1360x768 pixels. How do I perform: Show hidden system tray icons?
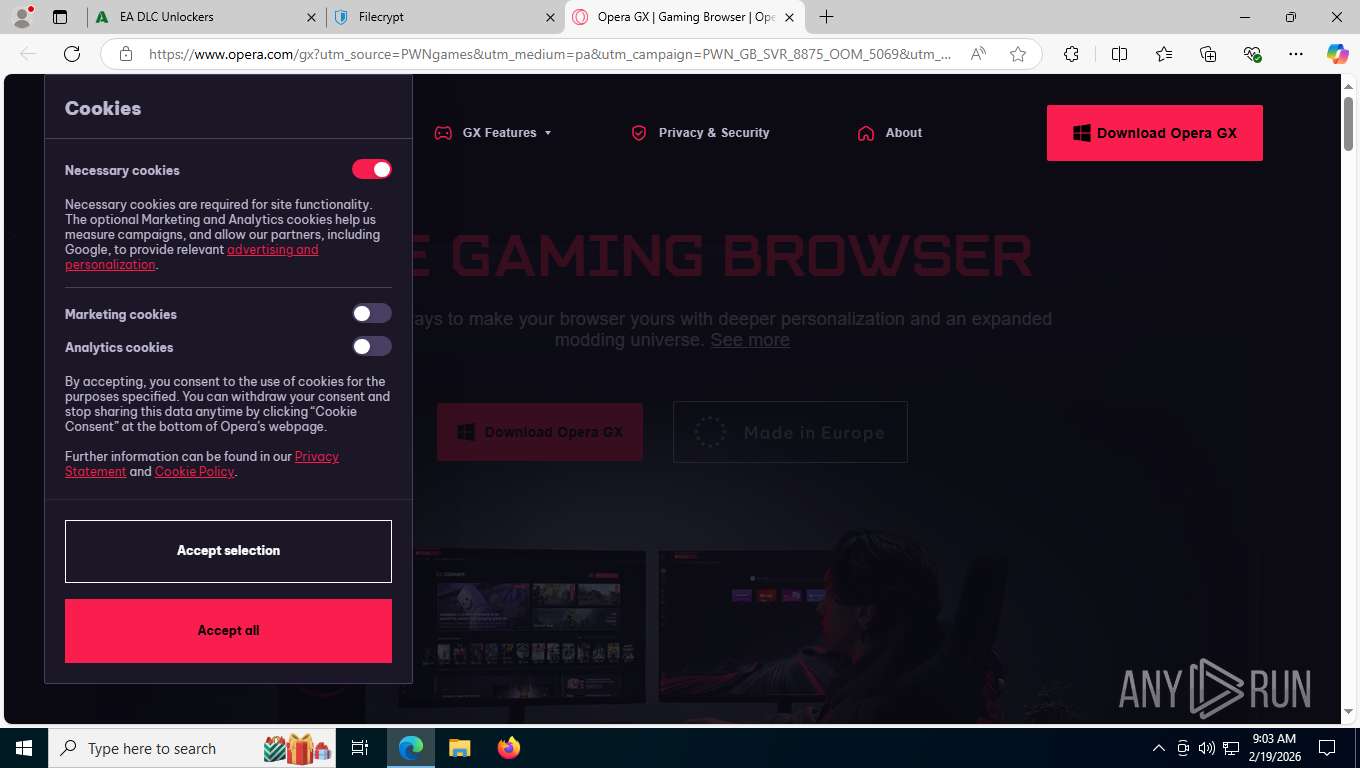tap(1159, 748)
